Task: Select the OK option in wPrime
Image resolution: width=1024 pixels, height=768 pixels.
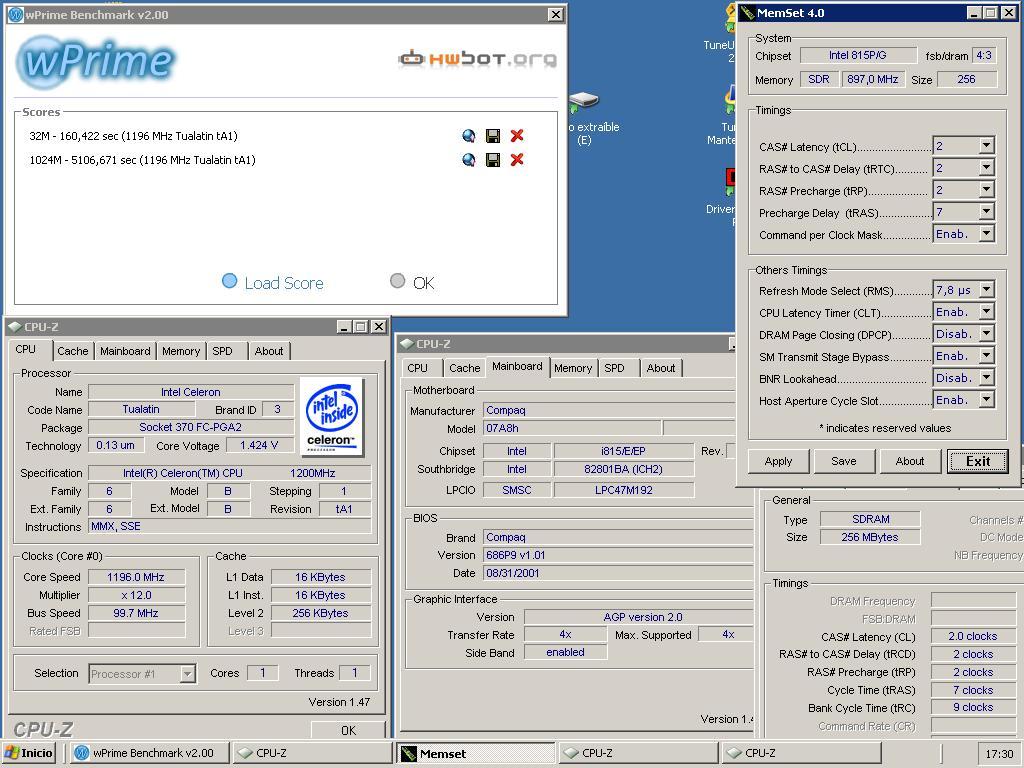Action: [412, 282]
